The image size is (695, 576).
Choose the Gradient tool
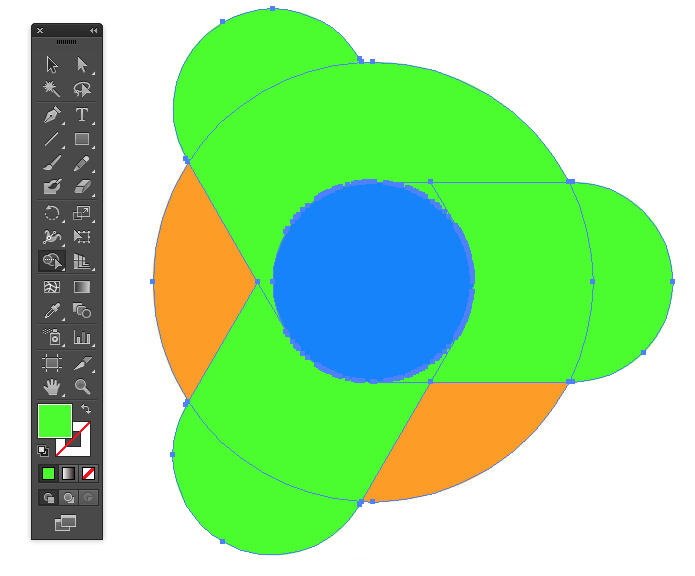coord(82,287)
